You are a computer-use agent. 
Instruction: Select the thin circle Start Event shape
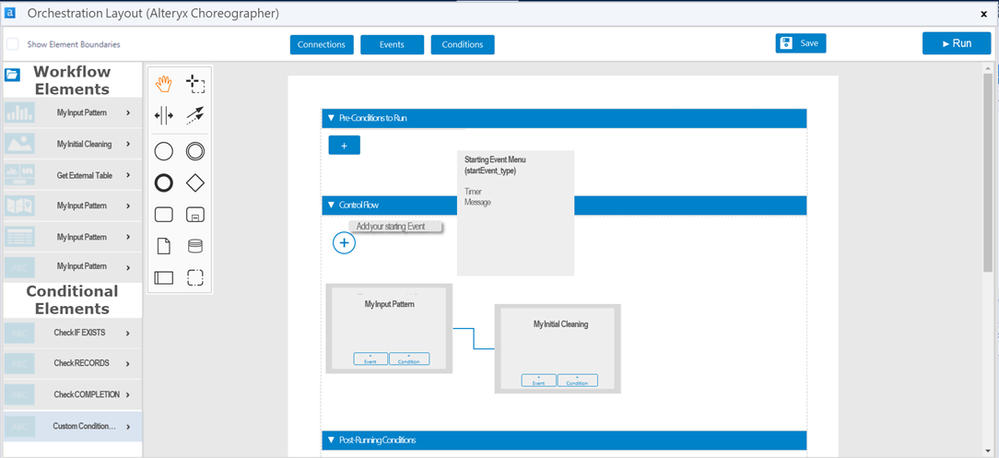pos(164,152)
